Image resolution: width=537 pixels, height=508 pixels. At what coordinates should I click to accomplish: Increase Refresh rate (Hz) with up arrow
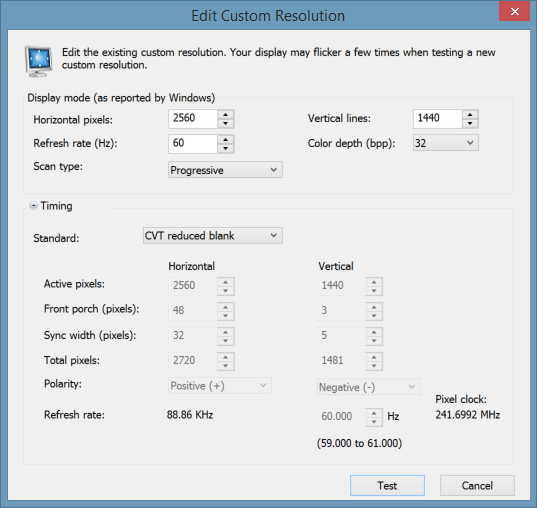[226, 139]
